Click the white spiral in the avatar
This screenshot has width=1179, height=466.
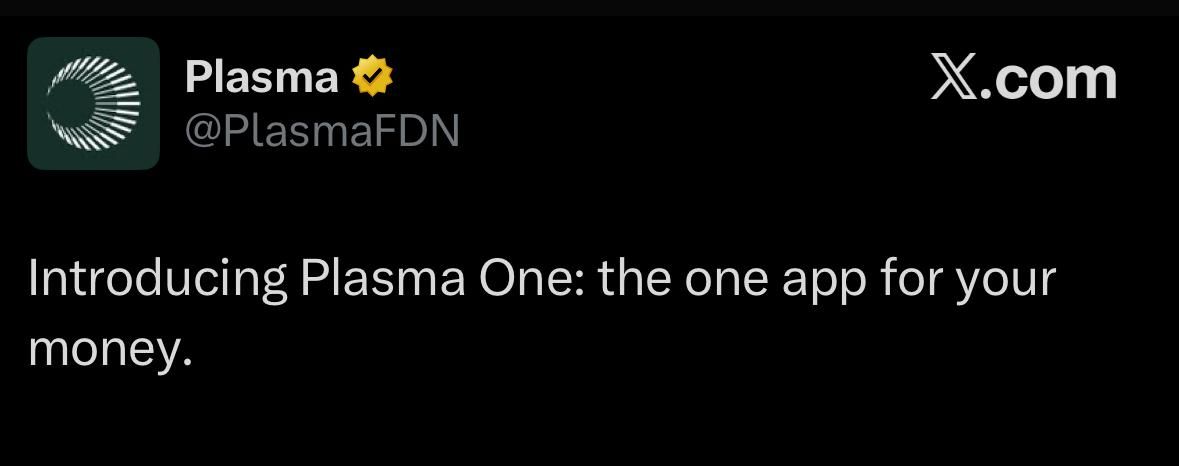click(93, 103)
